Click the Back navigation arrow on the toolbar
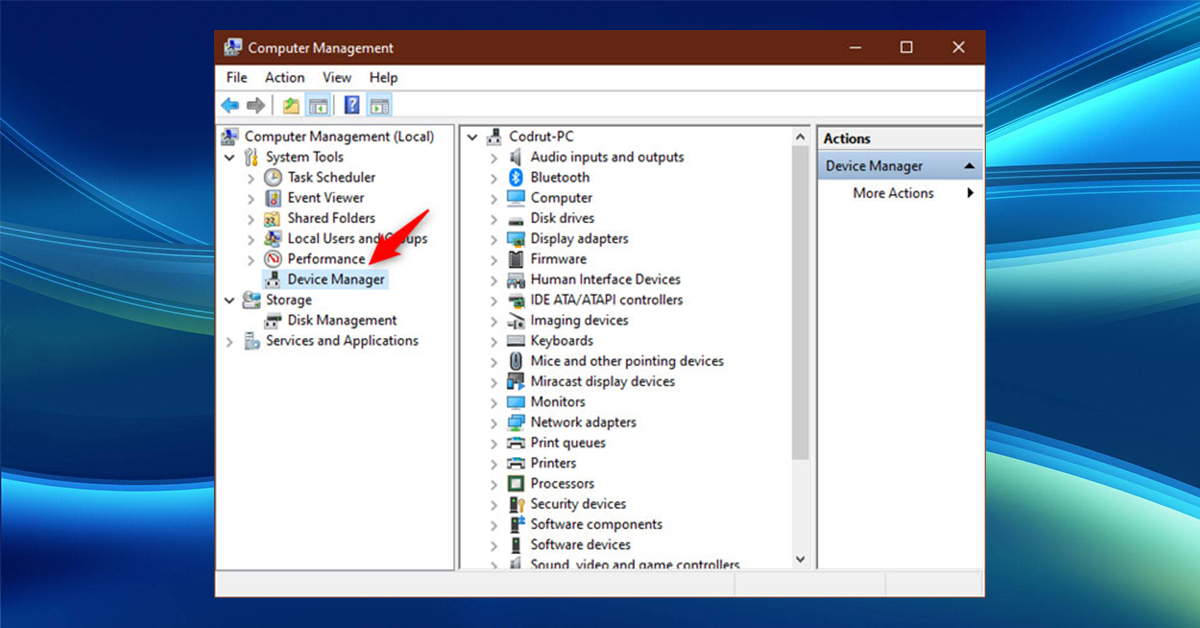This screenshot has height=628, width=1200. click(x=230, y=104)
